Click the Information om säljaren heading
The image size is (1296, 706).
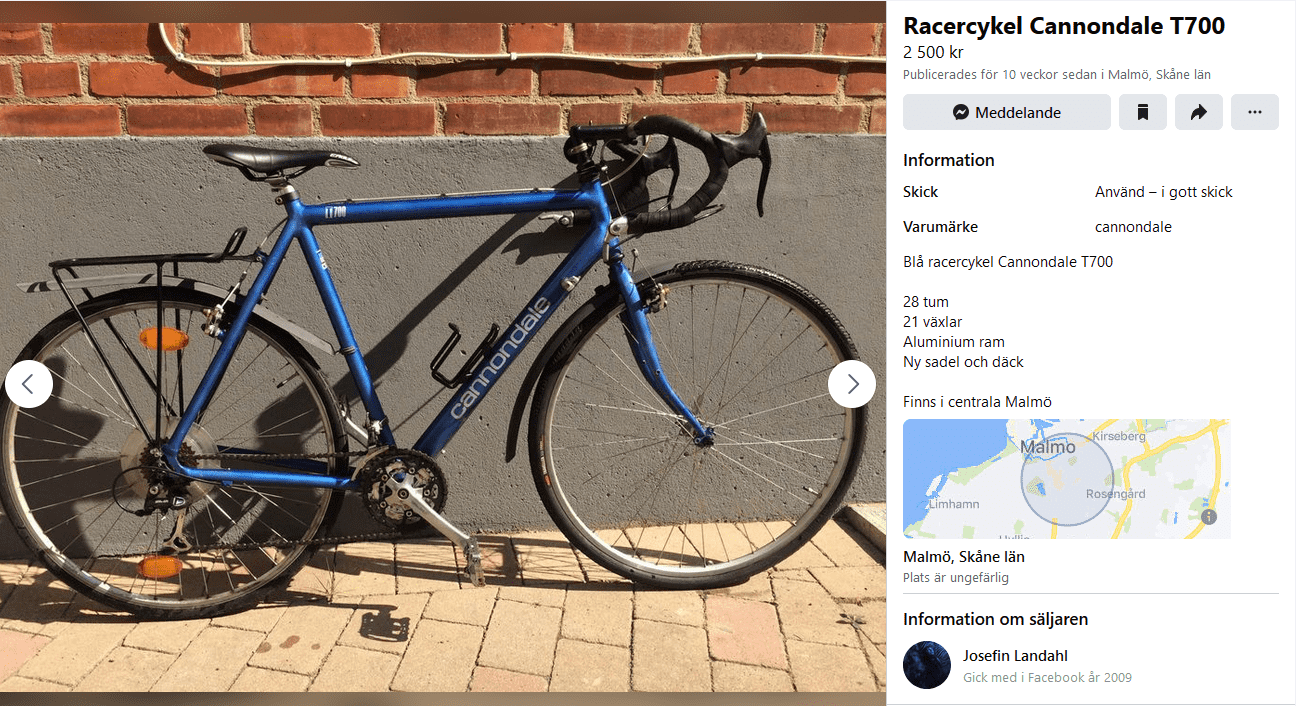995,619
